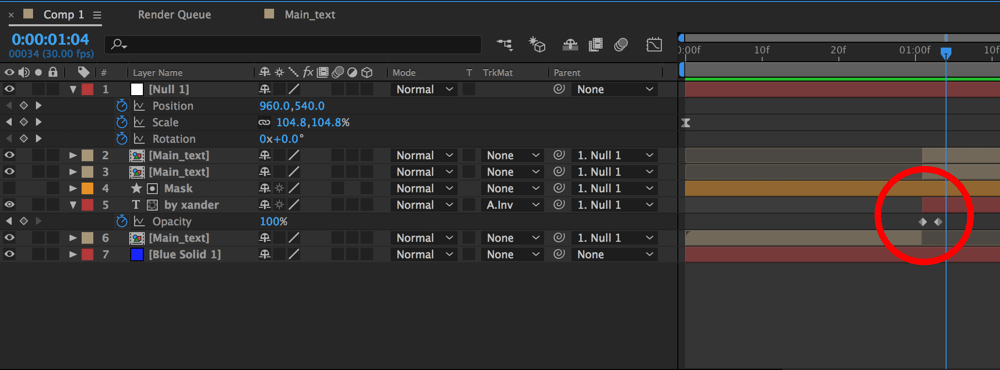Click by xander parent pick whip
The height and width of the screenshot is (370, 1000).
559,205
